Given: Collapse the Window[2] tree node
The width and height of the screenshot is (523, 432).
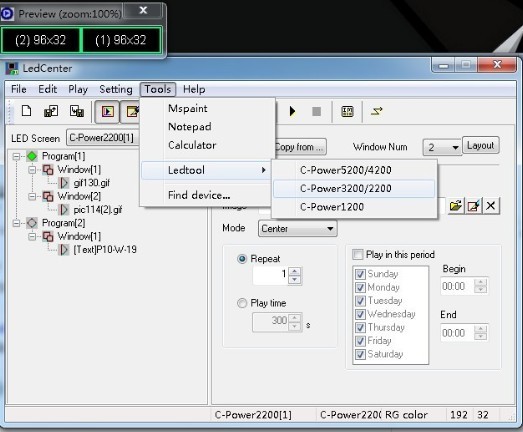Looking at the screenshot, I should (32, 196).
